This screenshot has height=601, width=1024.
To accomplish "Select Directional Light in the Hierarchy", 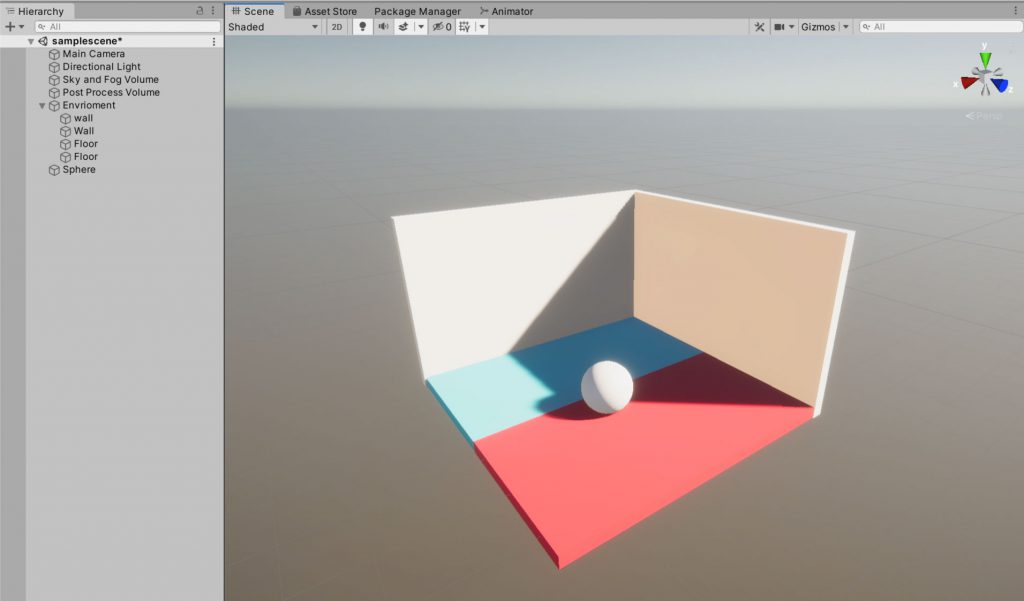I will (x=101, y=67).
